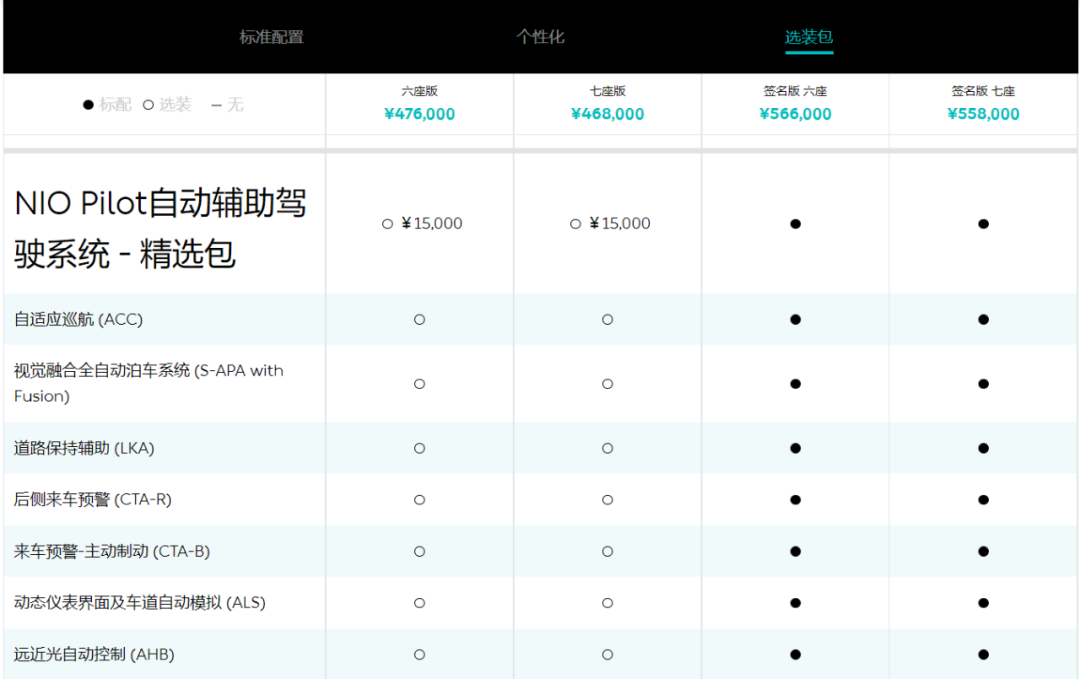Click the 签名版 六座 ¥566,000 price
The width and height of the screenshot is (1080, 679).
click(796, 114)
